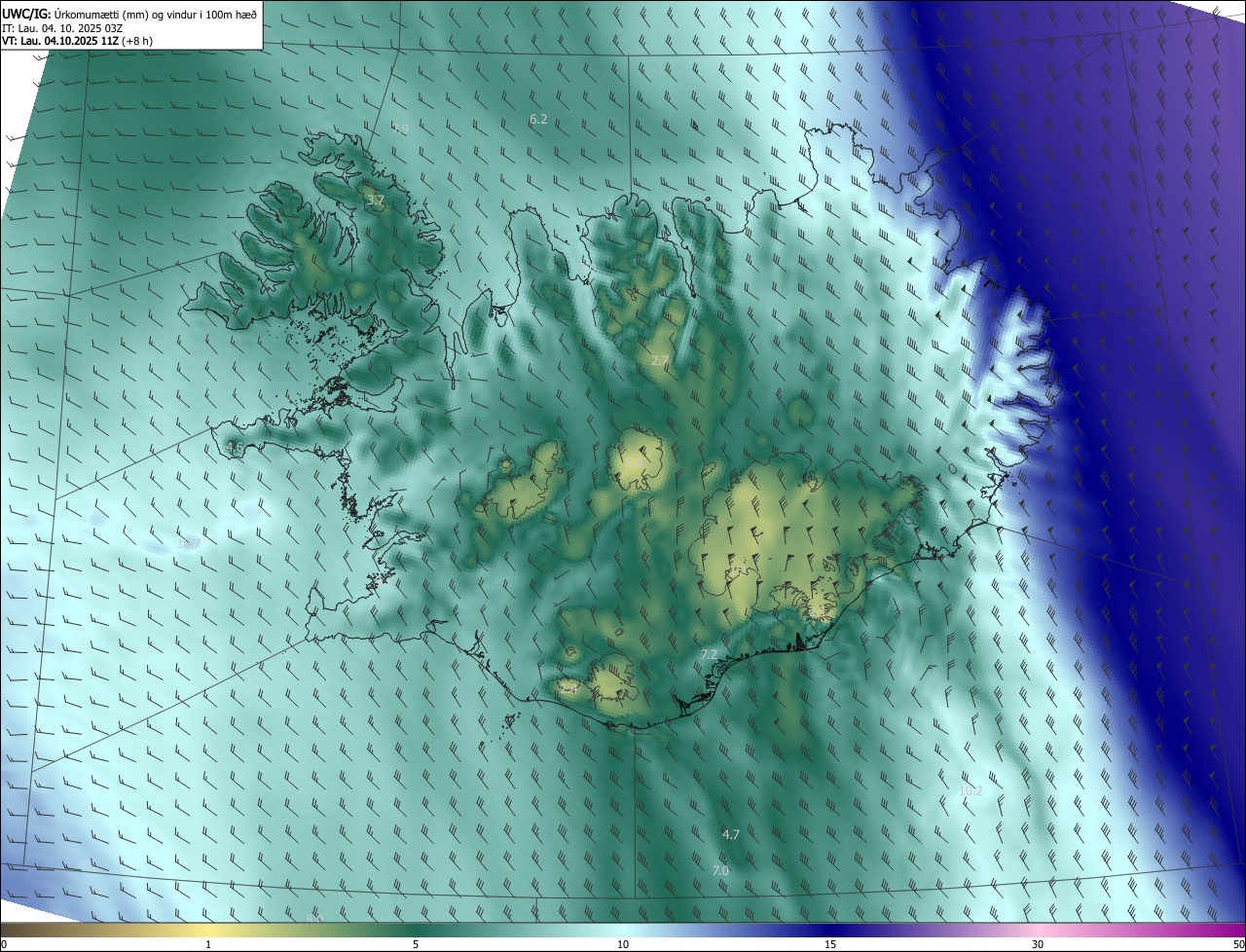Image resolution: width=1246 pixels, height=952 pixels.
Task: Click the colour scale tick label 10
Action: pyautogui.click(x=623, y=944)
